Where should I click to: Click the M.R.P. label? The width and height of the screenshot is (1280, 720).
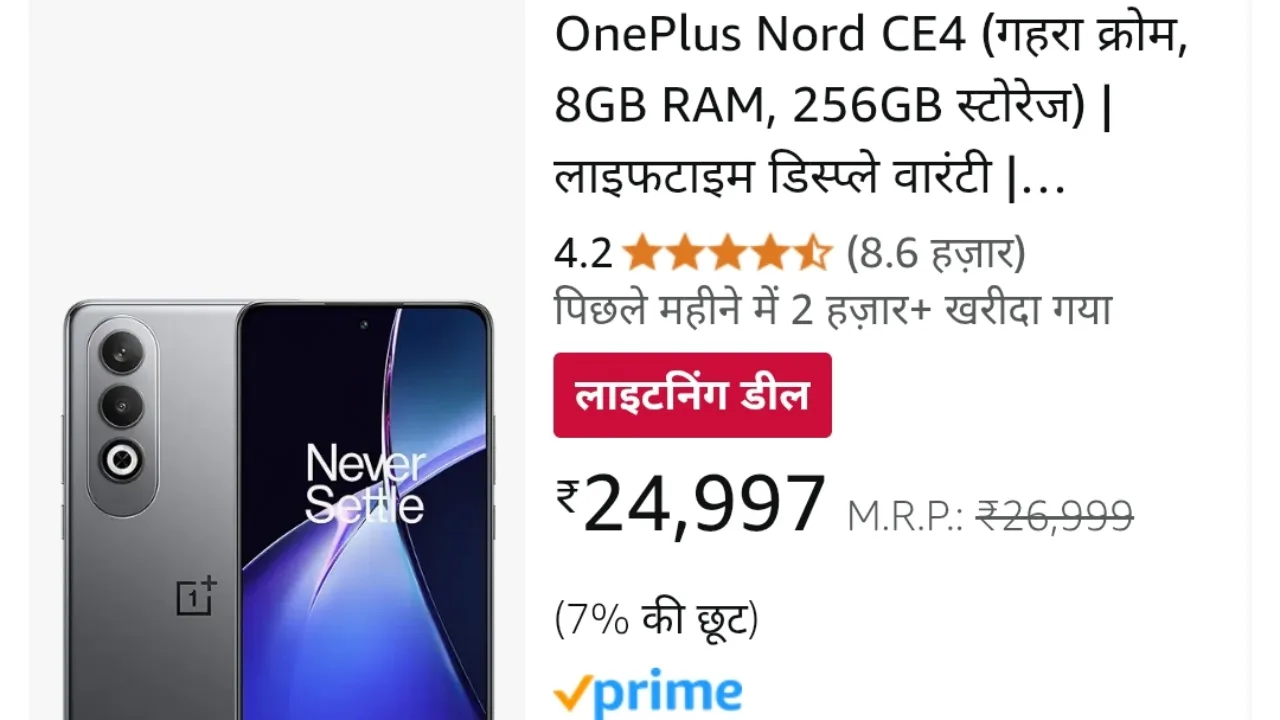coord(905,518)
